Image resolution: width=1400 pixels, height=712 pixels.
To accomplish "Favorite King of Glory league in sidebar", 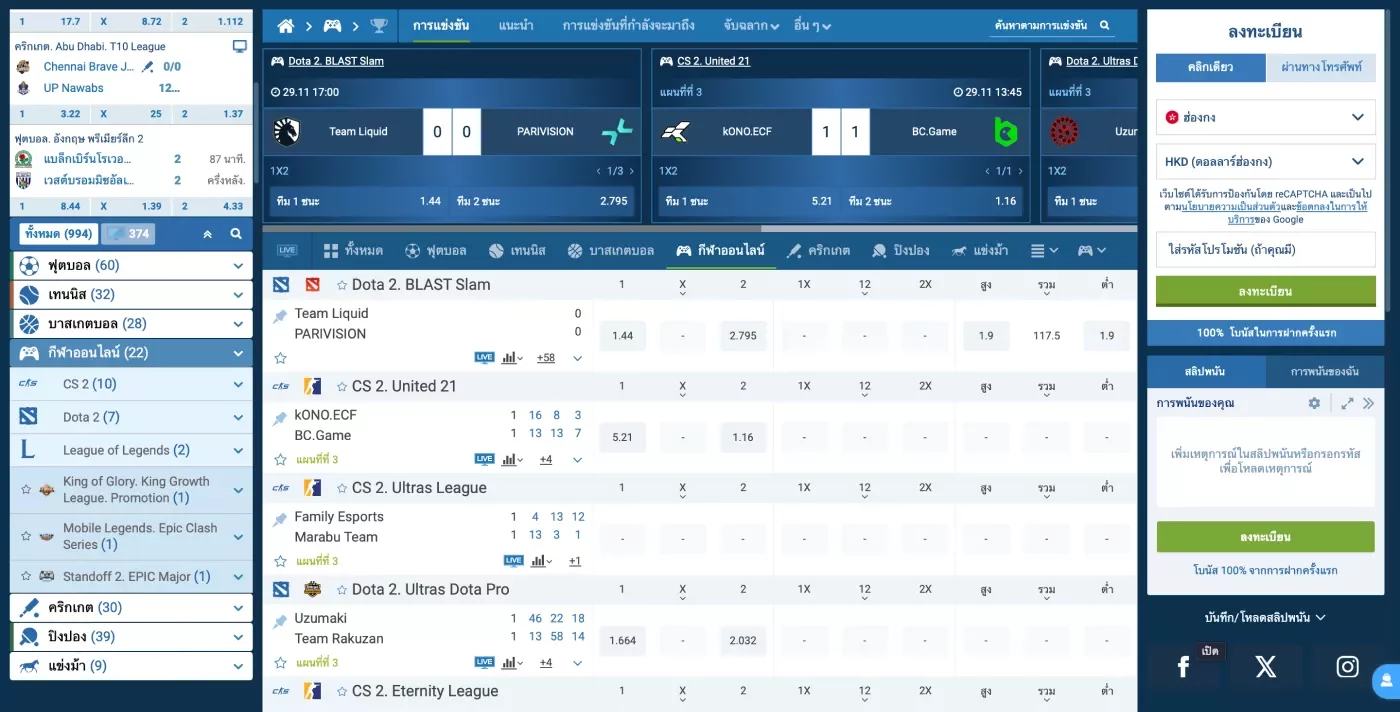I will pos(26,490).
